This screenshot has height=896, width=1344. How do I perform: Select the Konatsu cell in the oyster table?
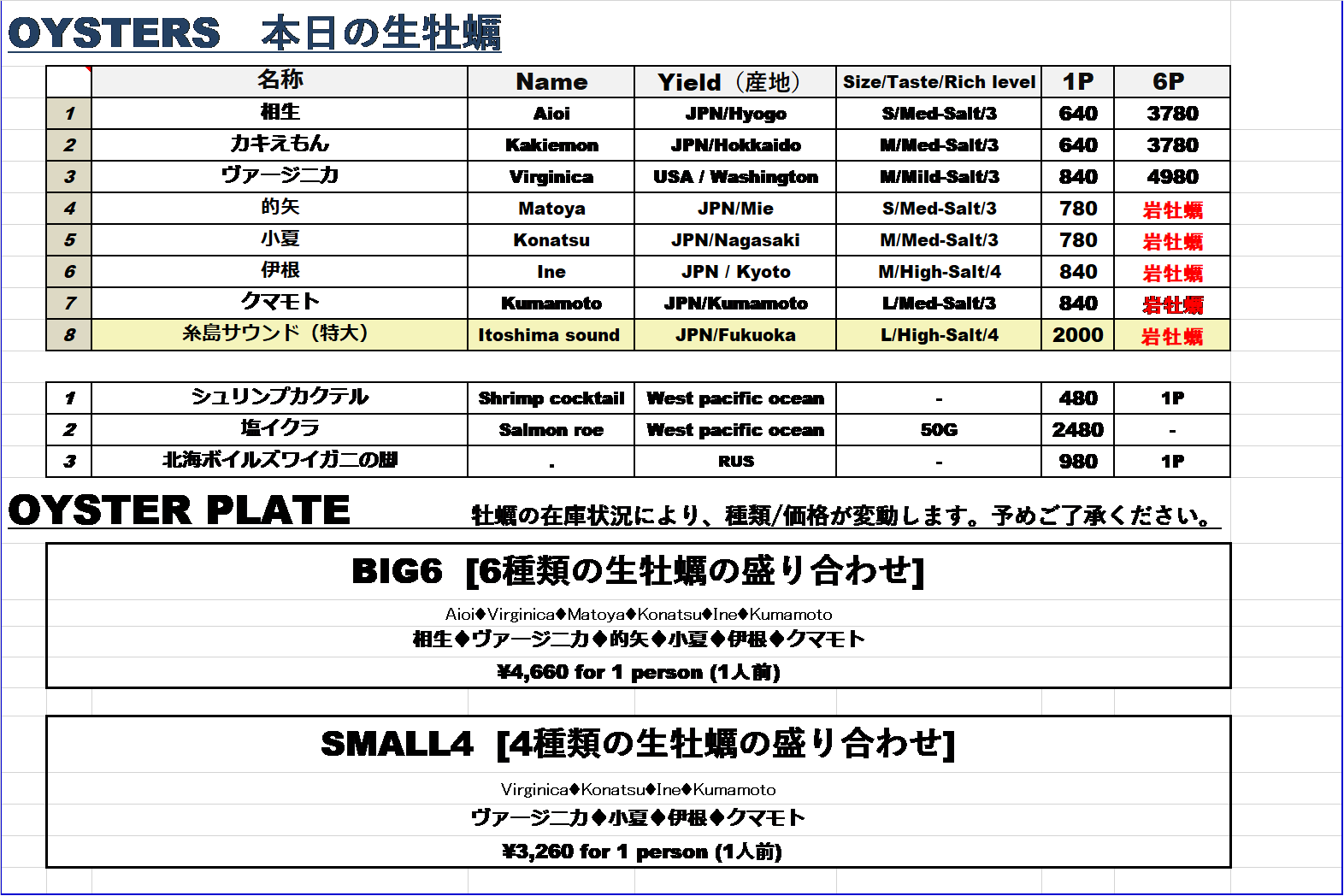551,239
